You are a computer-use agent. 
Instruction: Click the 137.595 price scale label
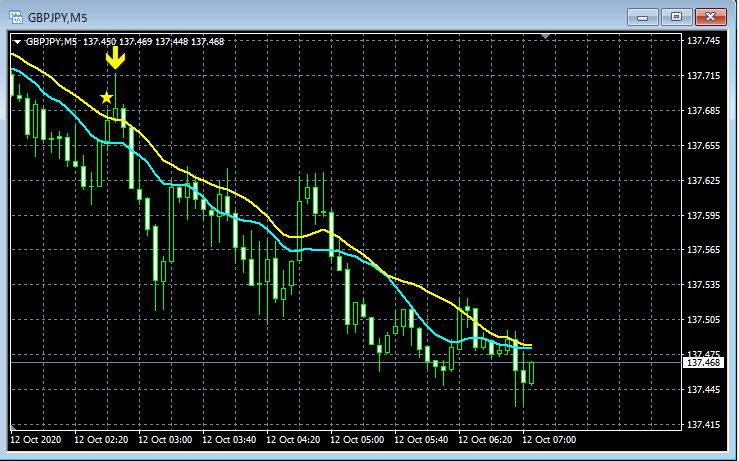tap(704, 215)
